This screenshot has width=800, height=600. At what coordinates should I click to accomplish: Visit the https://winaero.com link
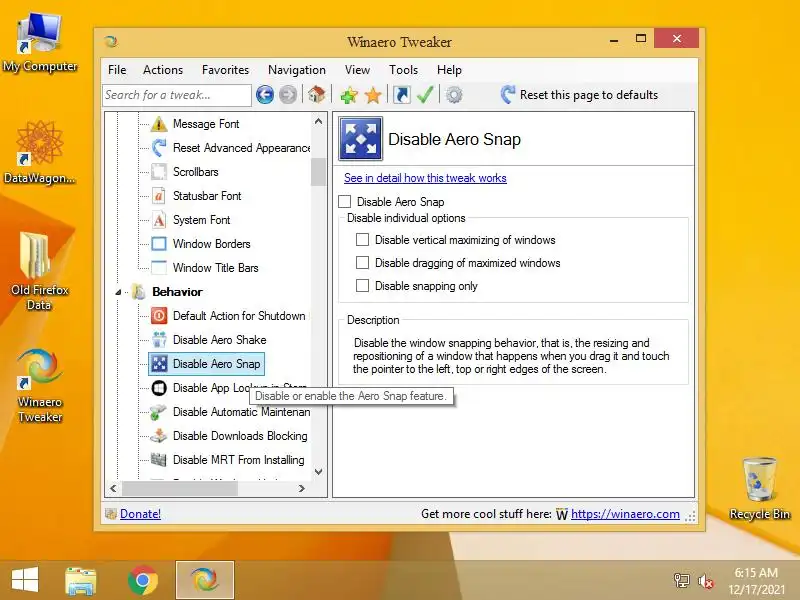click(625, 514)
